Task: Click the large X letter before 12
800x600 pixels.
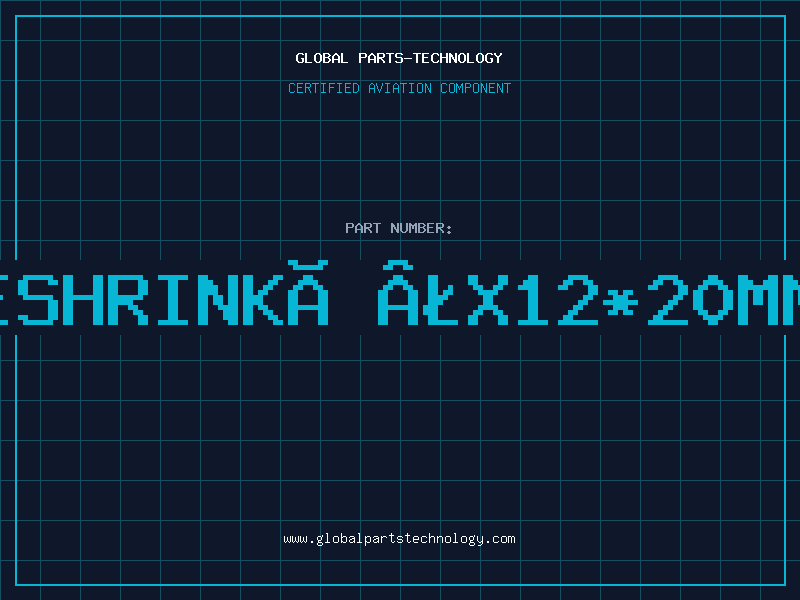Action: coord(488,299)
